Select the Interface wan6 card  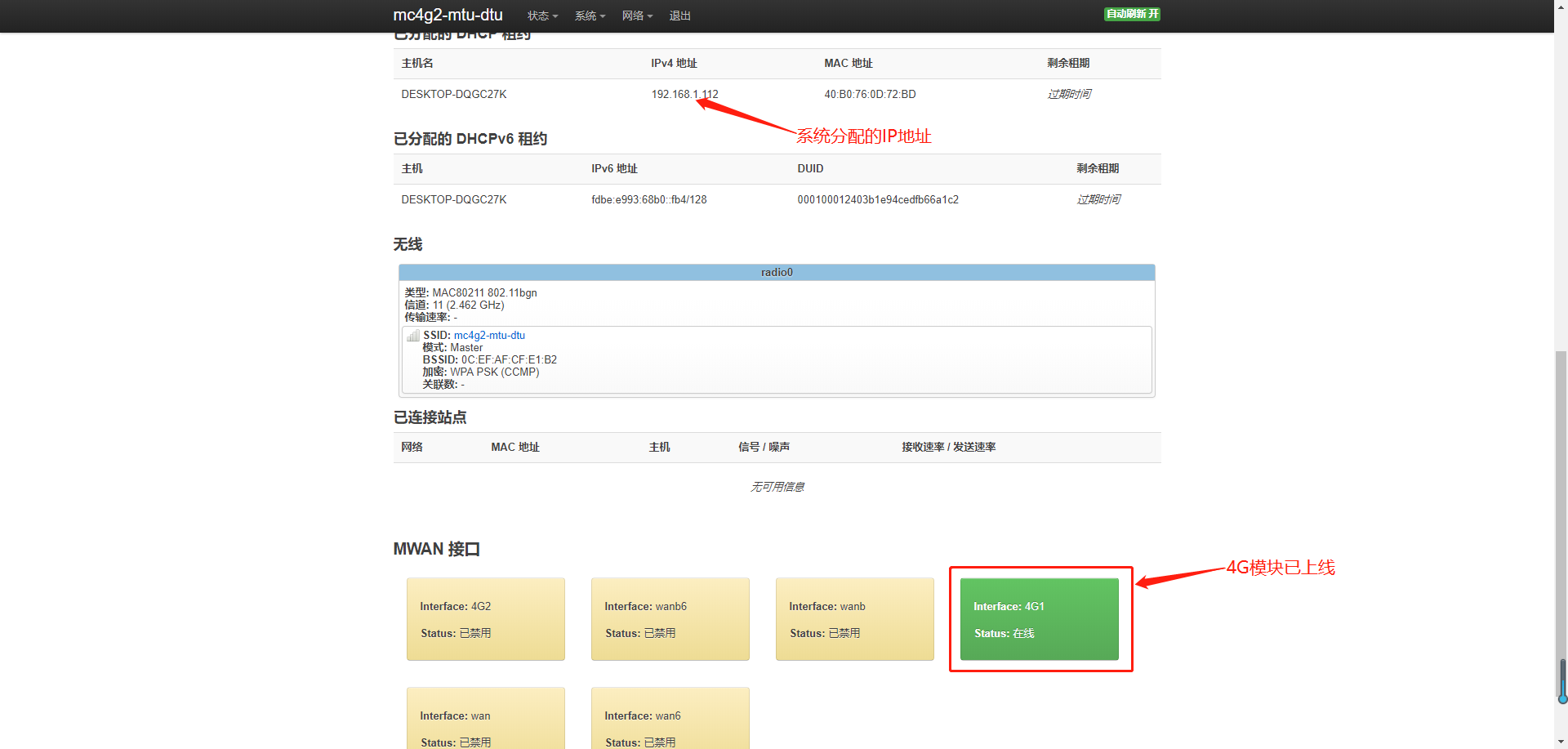click(x=670, y=718)
